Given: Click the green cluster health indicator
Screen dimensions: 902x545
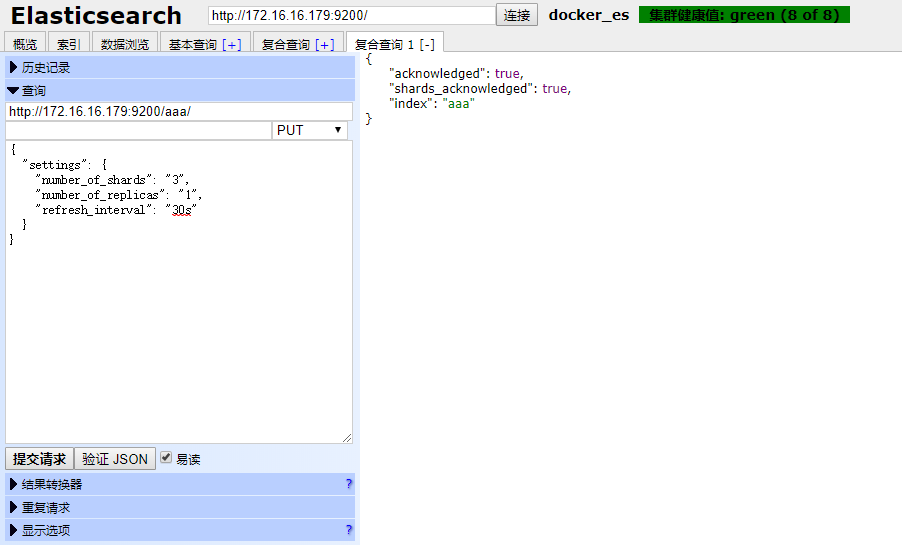Looking at the screenshot, I should [744, 15].
